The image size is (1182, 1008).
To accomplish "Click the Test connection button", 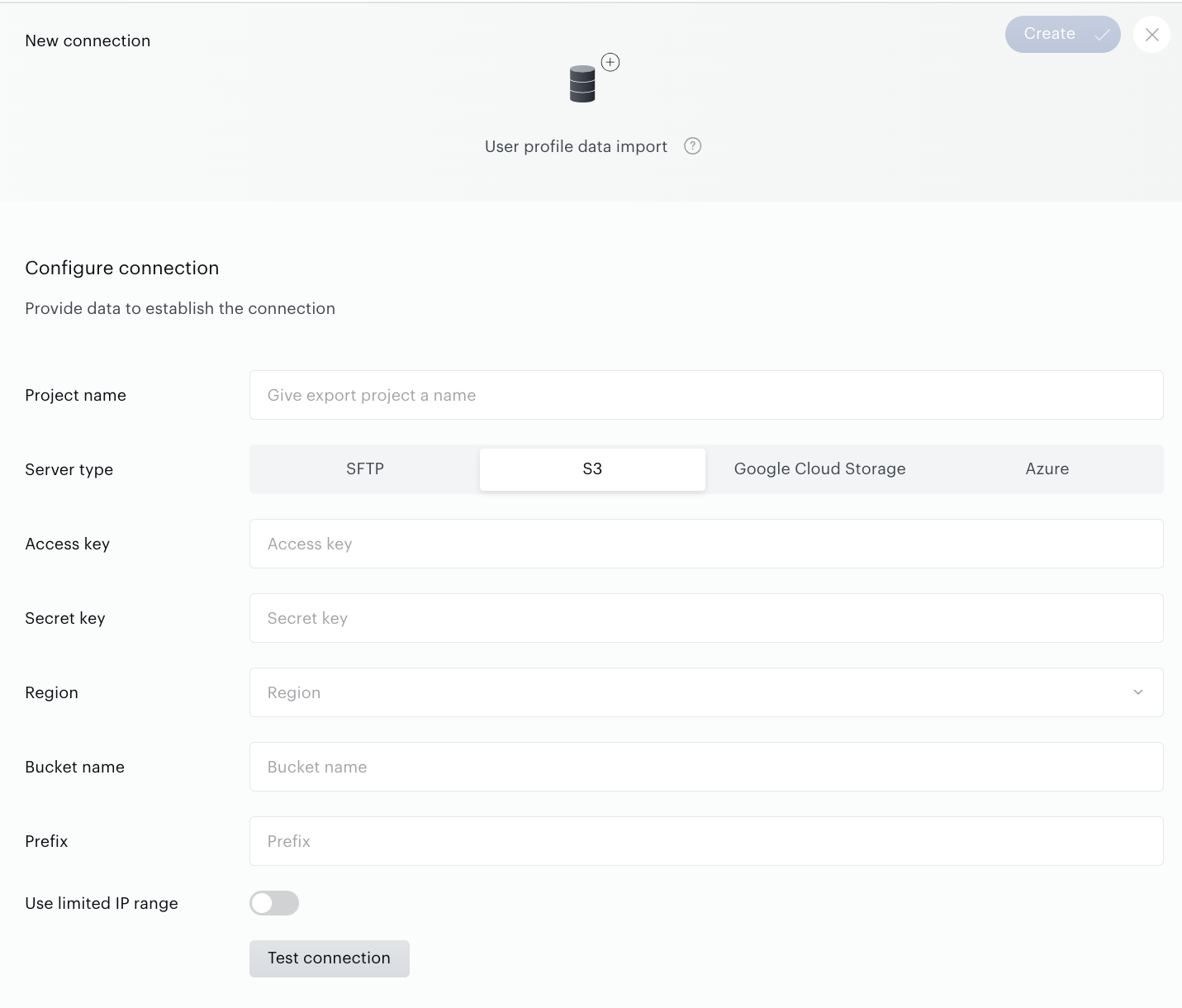I will click(x=330, y=958).
